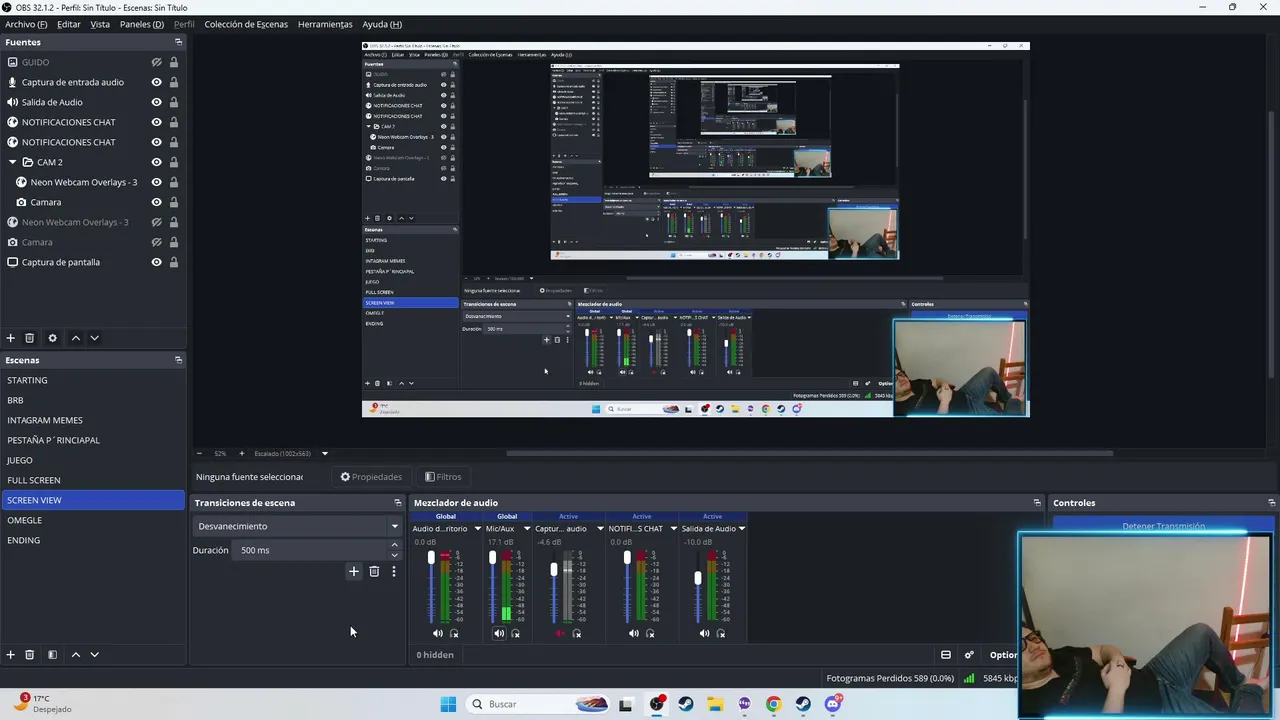Open Salida de Audio channel options arrow
Image resolution: width=1280 pixels, height=720 pixels.
[x=742, y=528]
